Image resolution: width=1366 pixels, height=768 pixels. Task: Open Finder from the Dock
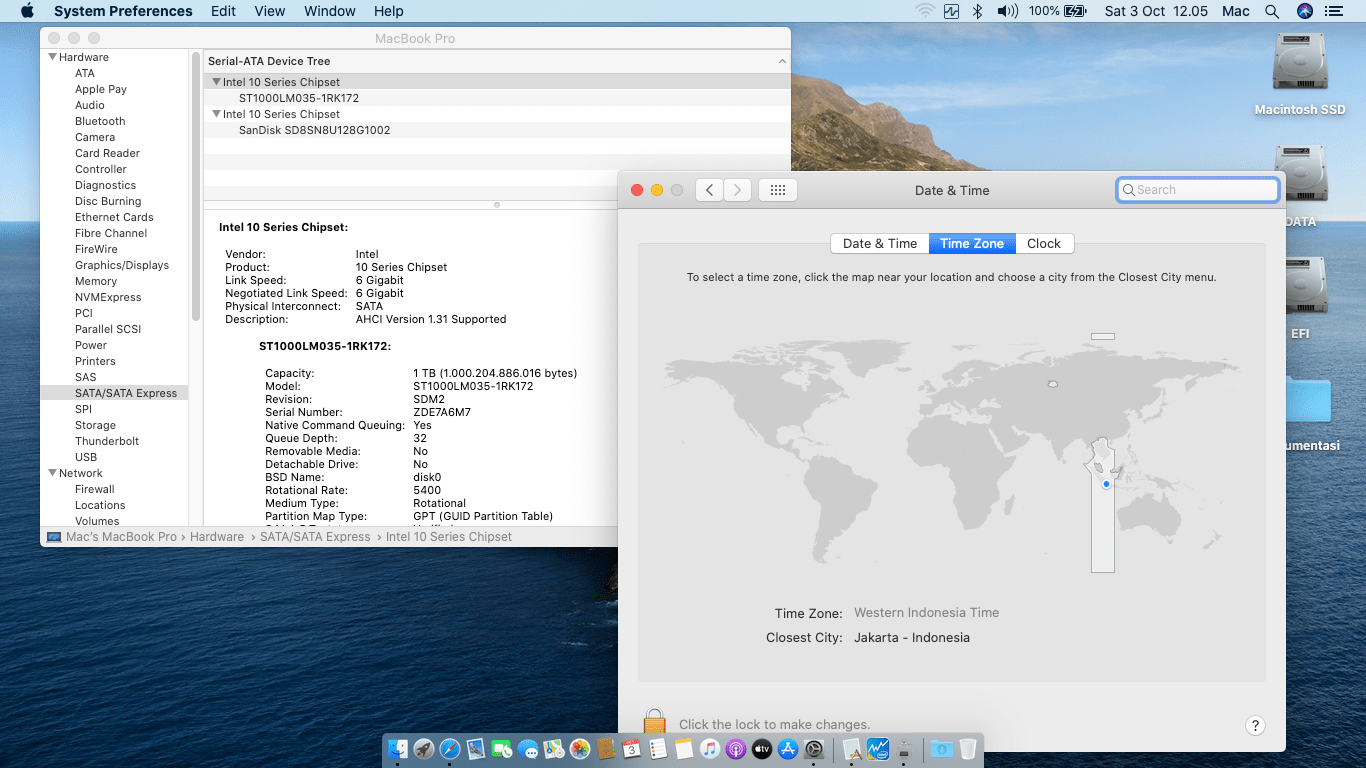pos(398,748)
